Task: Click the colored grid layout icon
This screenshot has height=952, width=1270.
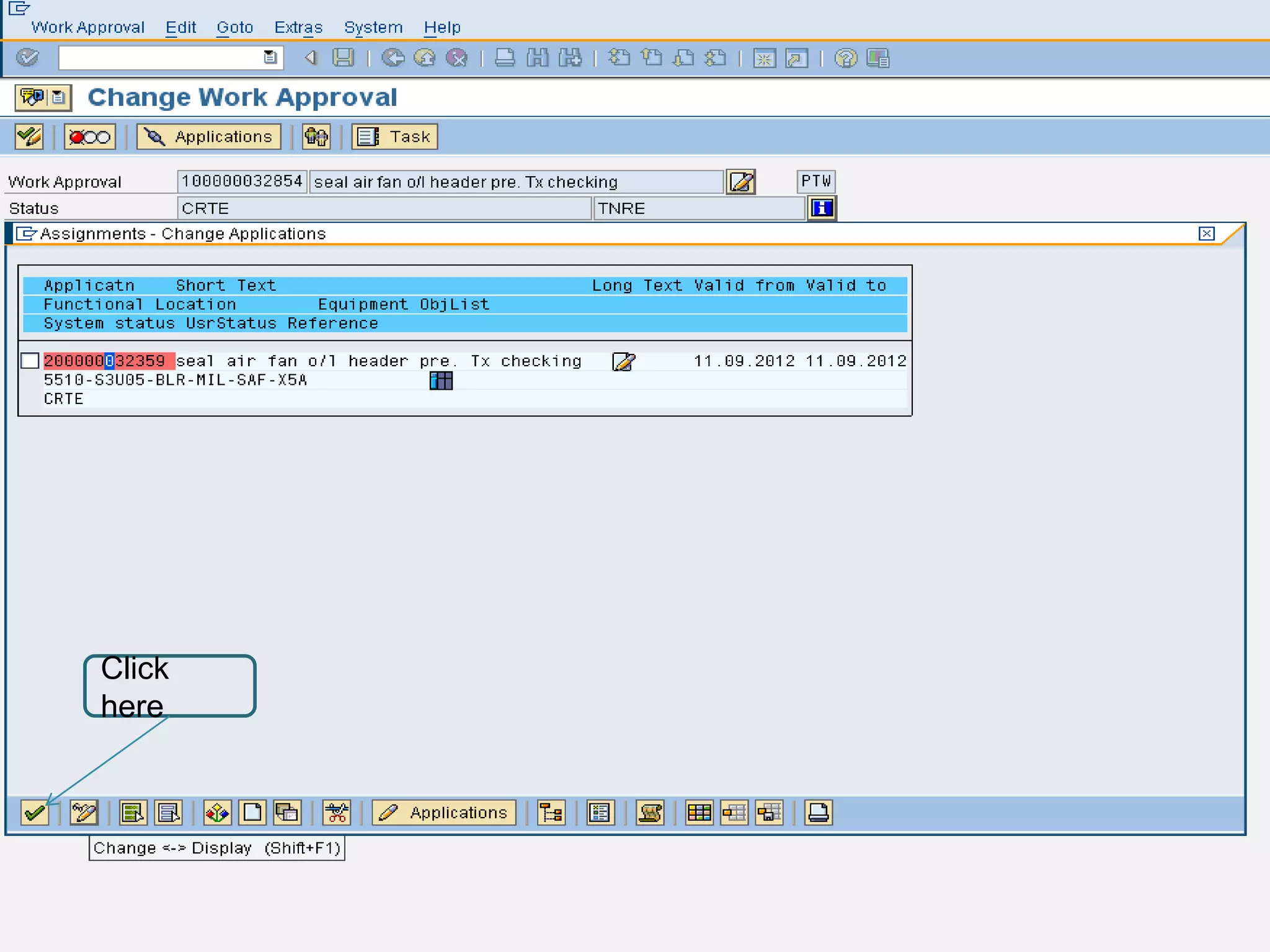Action: 699,813
